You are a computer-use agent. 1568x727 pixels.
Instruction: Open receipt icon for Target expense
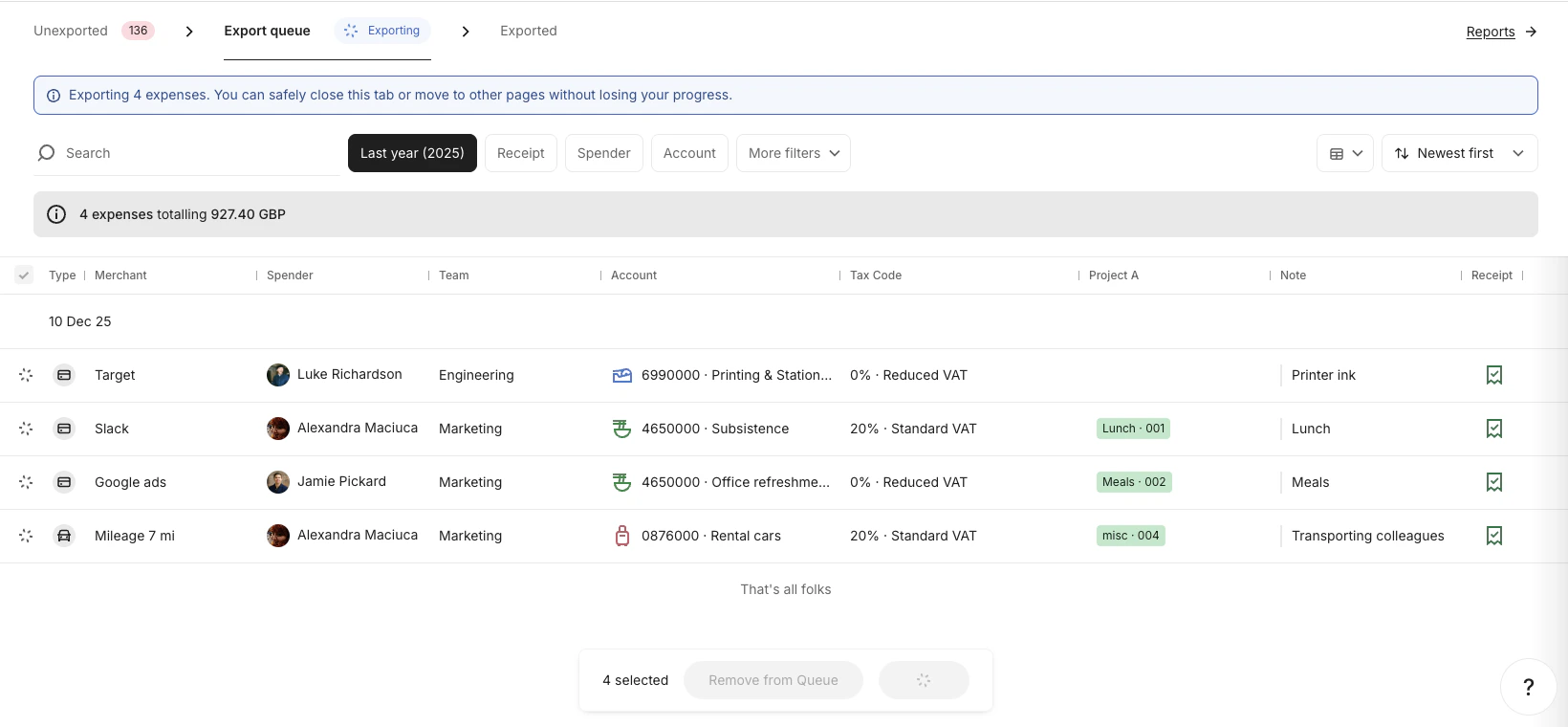coord(1493,375)
